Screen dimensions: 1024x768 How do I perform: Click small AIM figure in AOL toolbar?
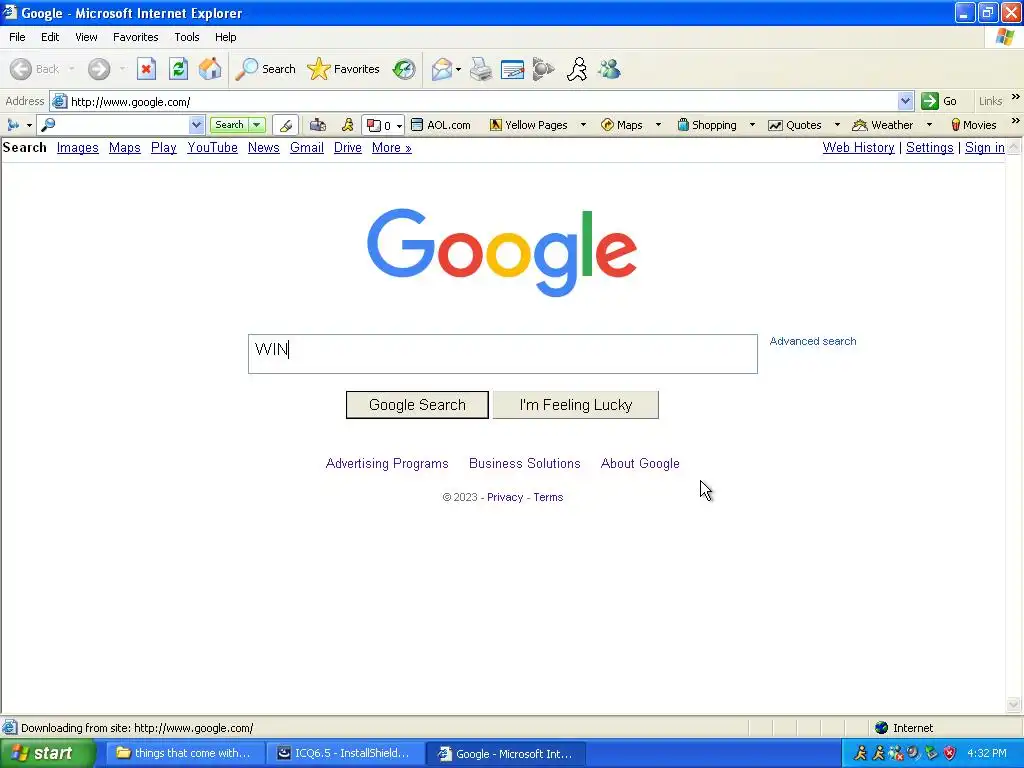pyautogui.click(x=347, y=125)
